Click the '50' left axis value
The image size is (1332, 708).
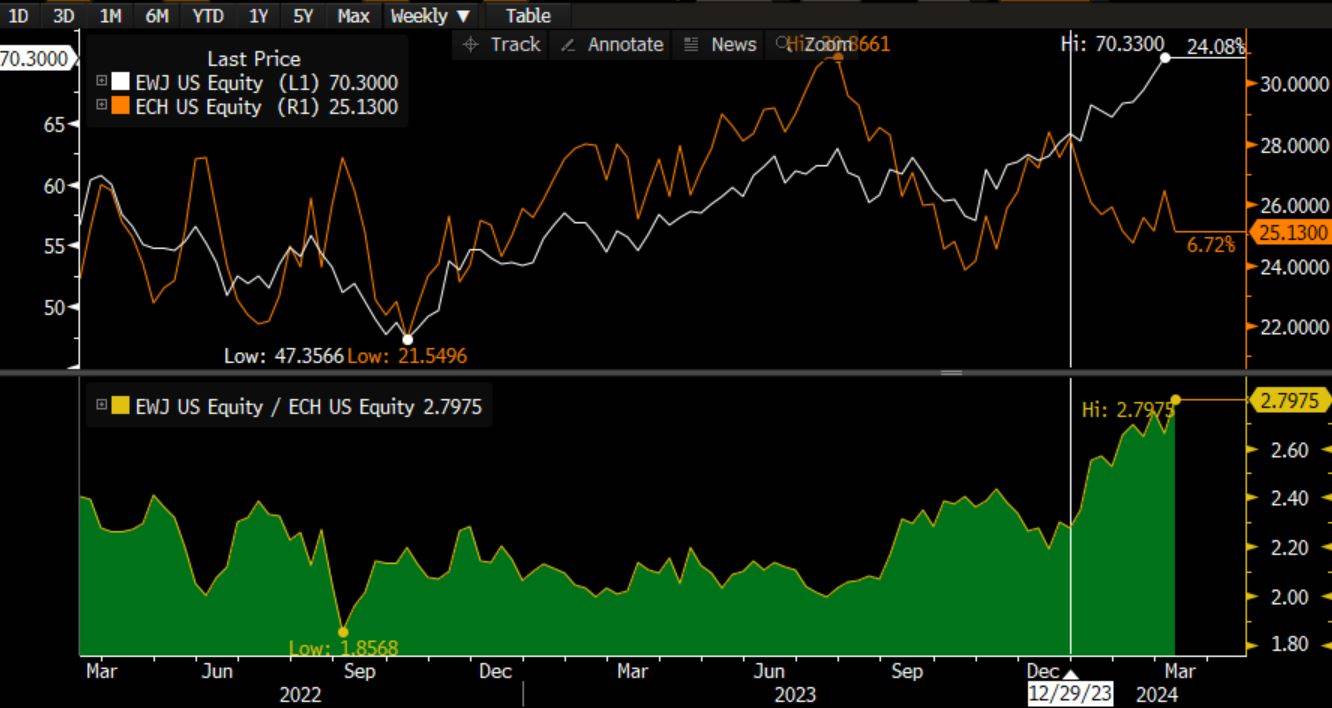(x=53, y=307)
